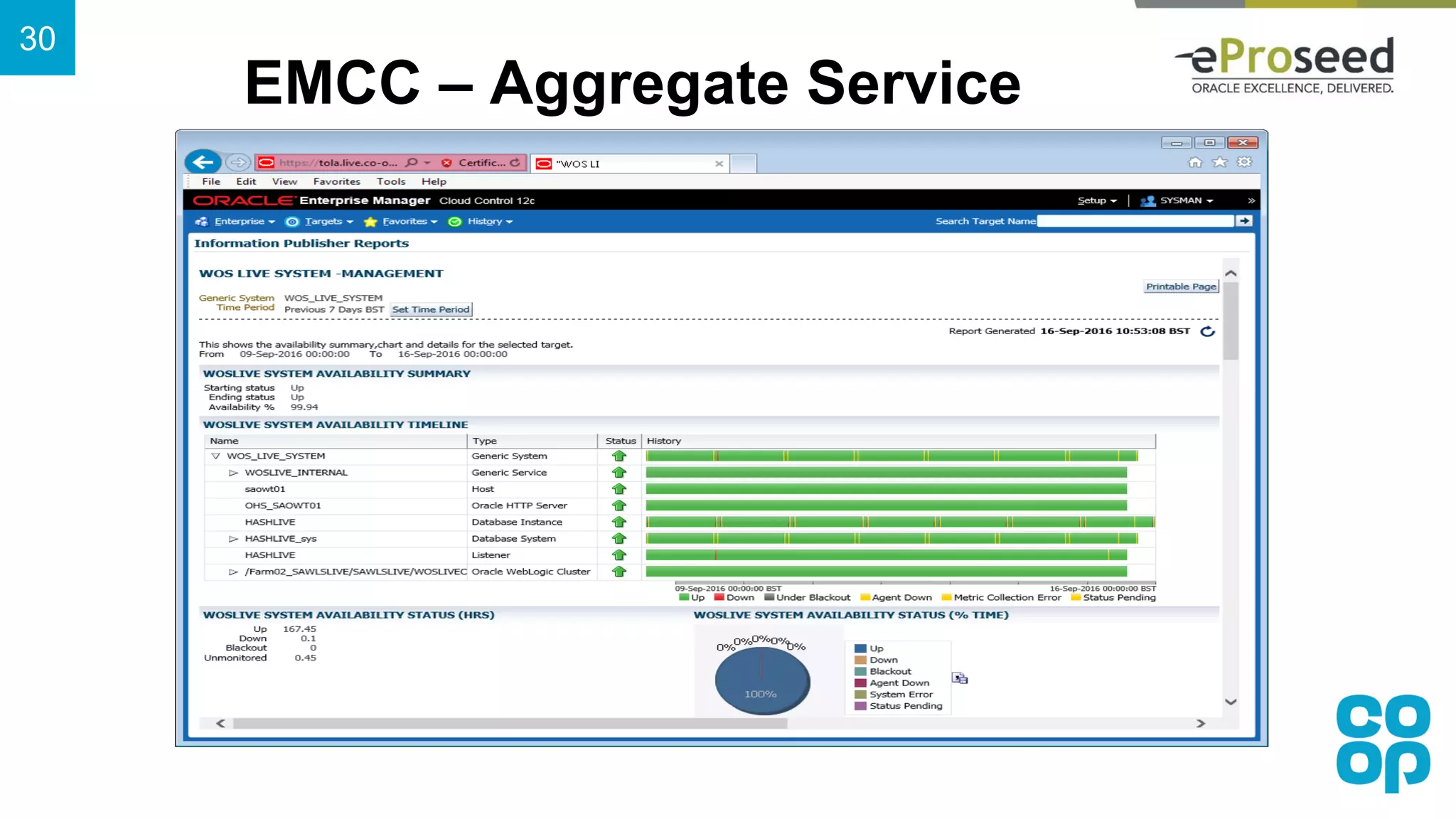Click up status arrow for HASHLIVE_sys
The width and height of the screenshot is (1456, 819).
pyautogui.click(x=619, y=538)
